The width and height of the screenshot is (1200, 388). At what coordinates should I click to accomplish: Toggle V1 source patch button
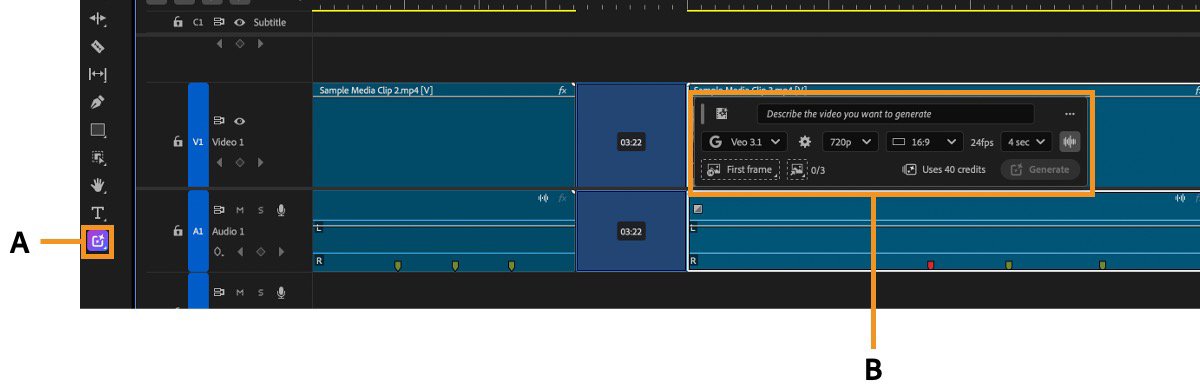(198, 142)
